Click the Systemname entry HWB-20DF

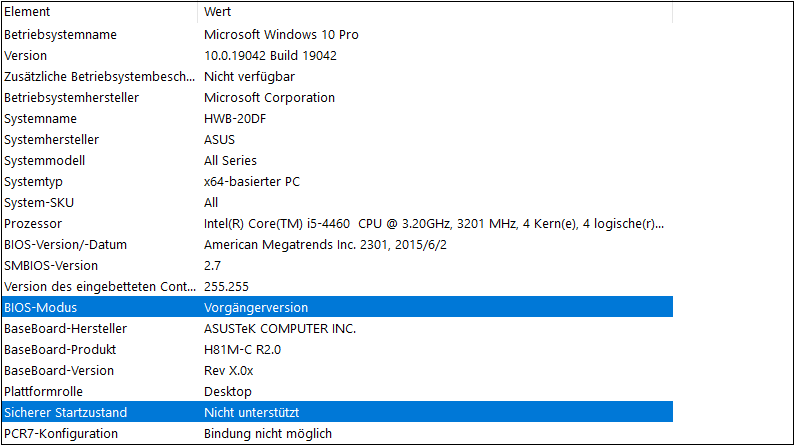[x=237, y=118]
